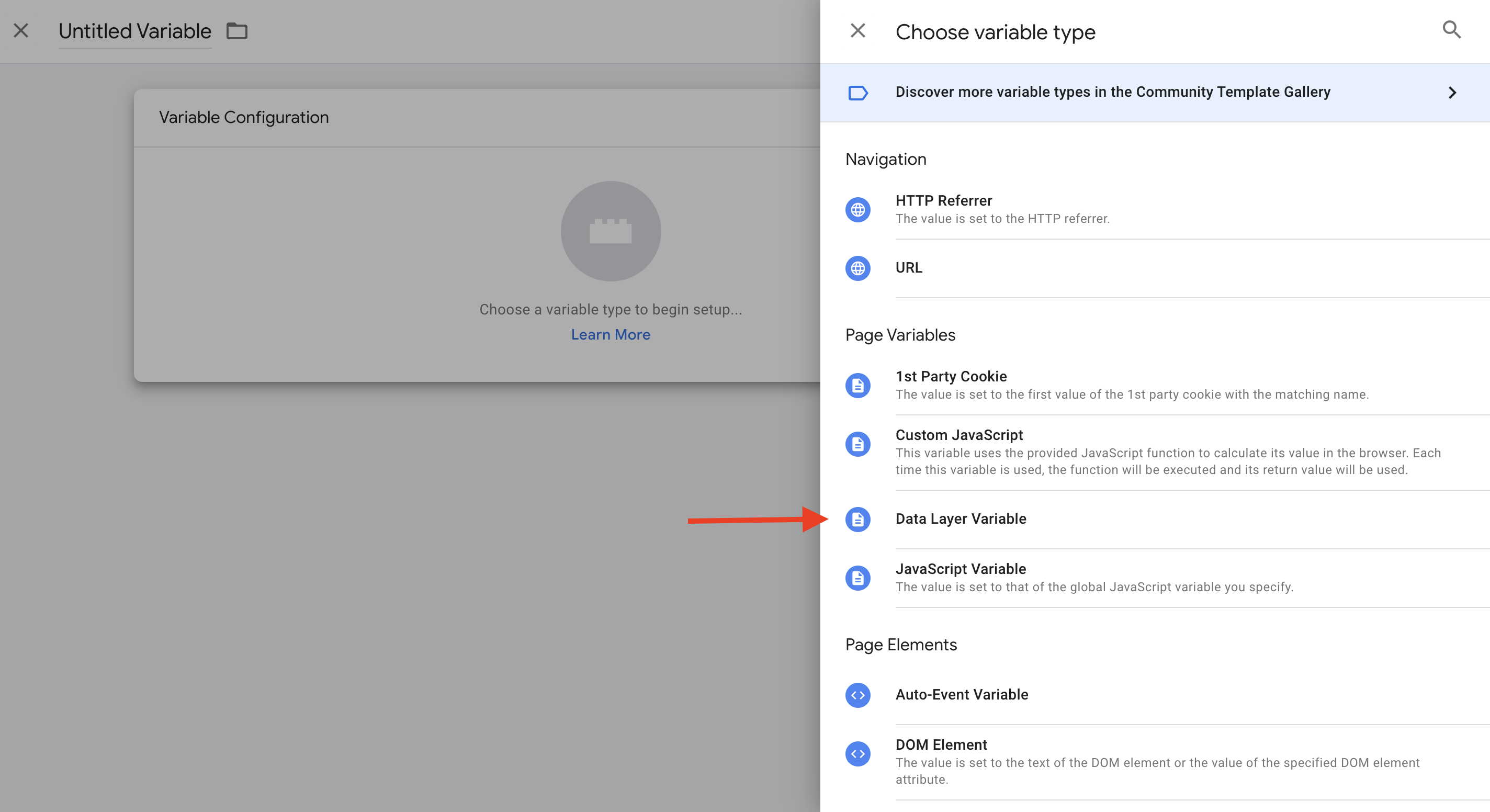Open the Learn More link
Image resolution: width=1490 pixels, height=812 pixels.
point(610,335)
